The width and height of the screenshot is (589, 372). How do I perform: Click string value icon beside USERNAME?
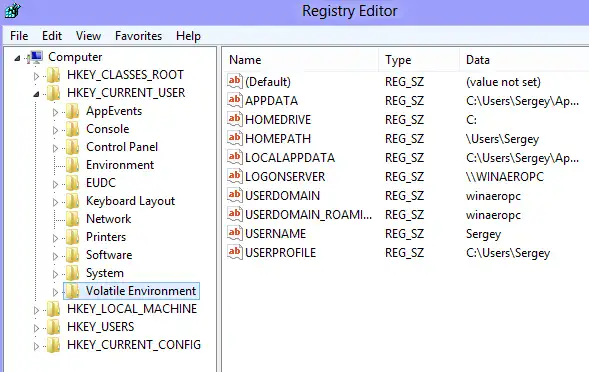pos(235,233)
